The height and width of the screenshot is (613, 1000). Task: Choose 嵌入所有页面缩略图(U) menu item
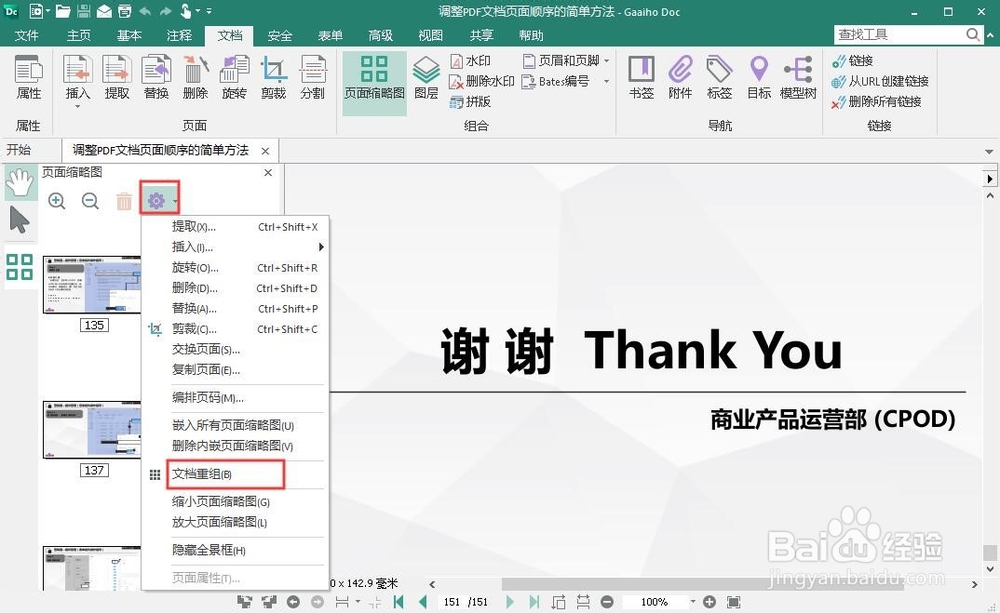(235, 425)
